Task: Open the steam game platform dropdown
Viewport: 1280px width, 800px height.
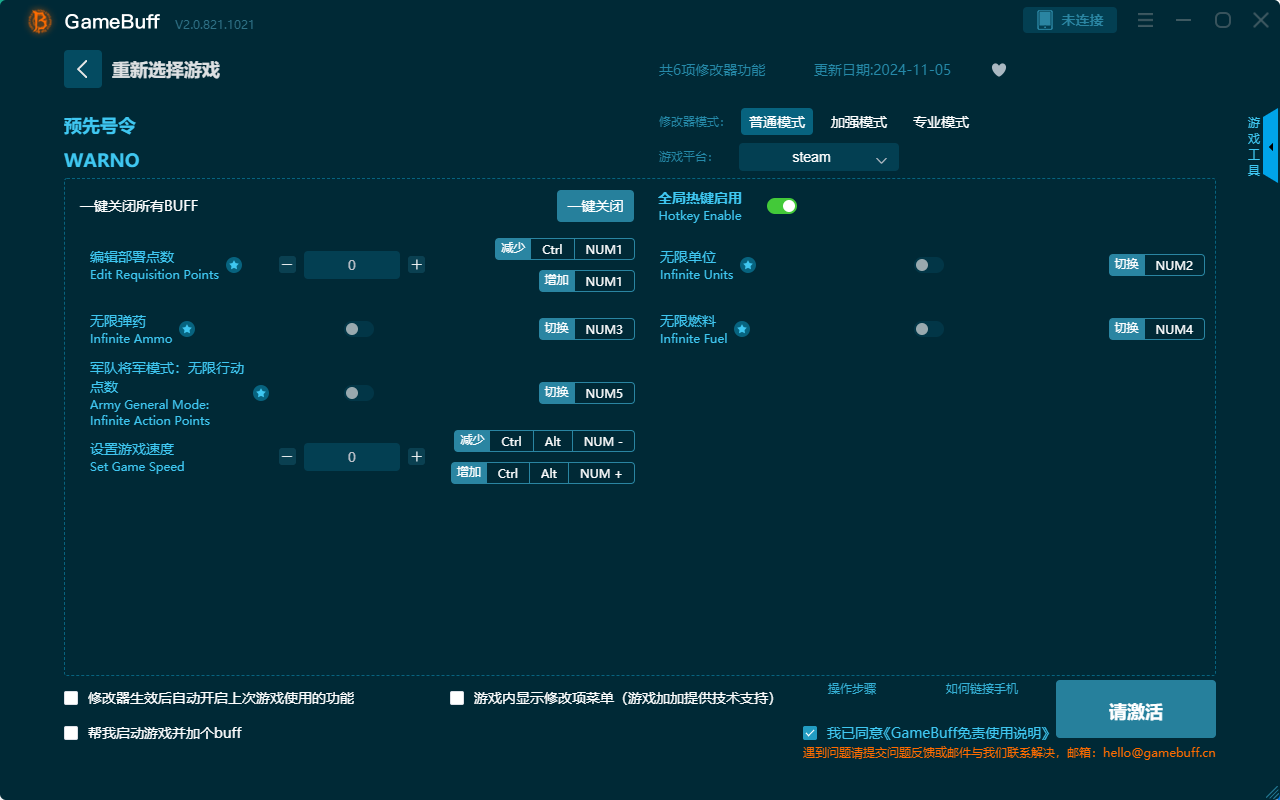Action: tap(818, 157)
